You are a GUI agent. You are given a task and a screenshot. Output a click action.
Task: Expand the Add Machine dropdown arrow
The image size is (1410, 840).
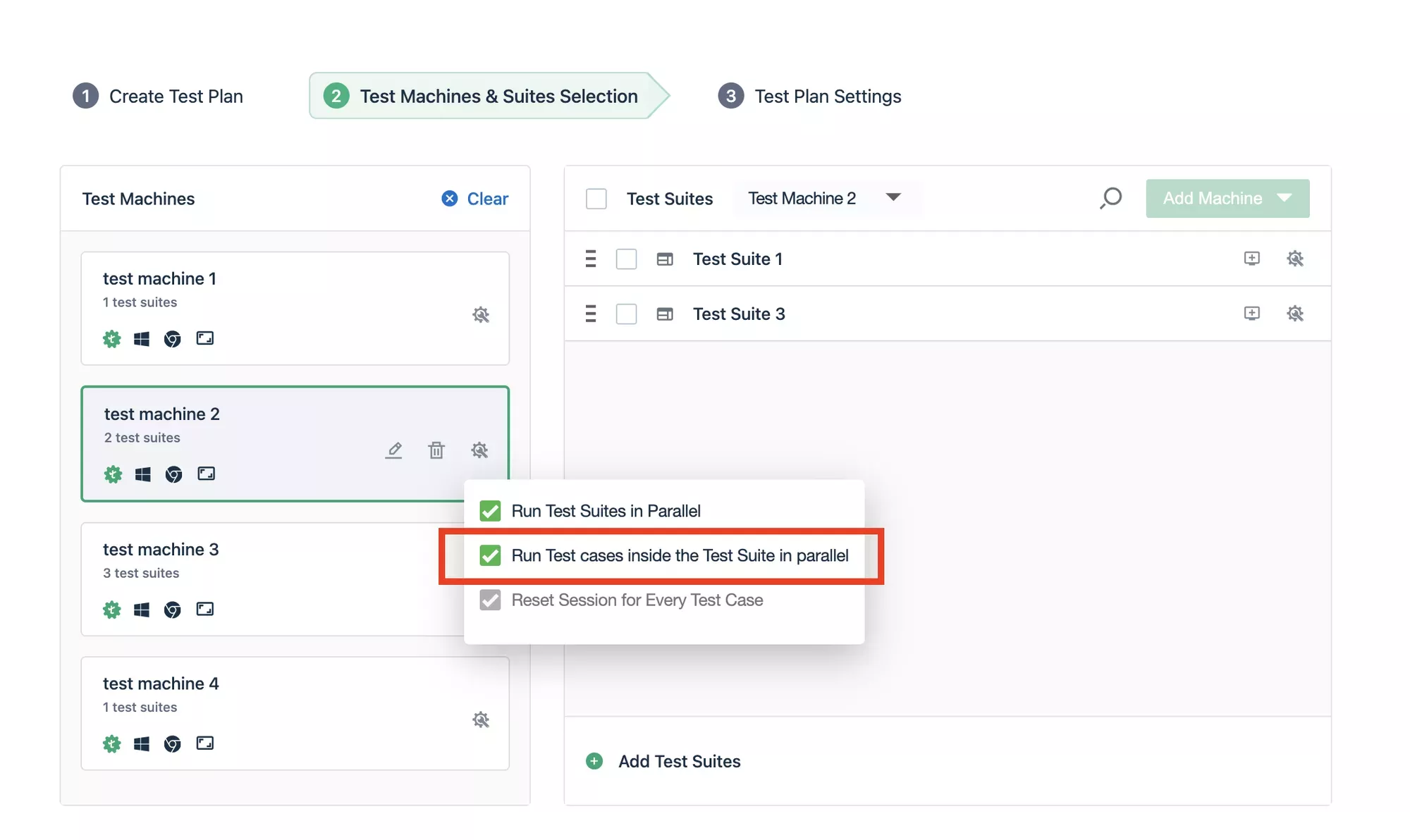(1288, 198)
